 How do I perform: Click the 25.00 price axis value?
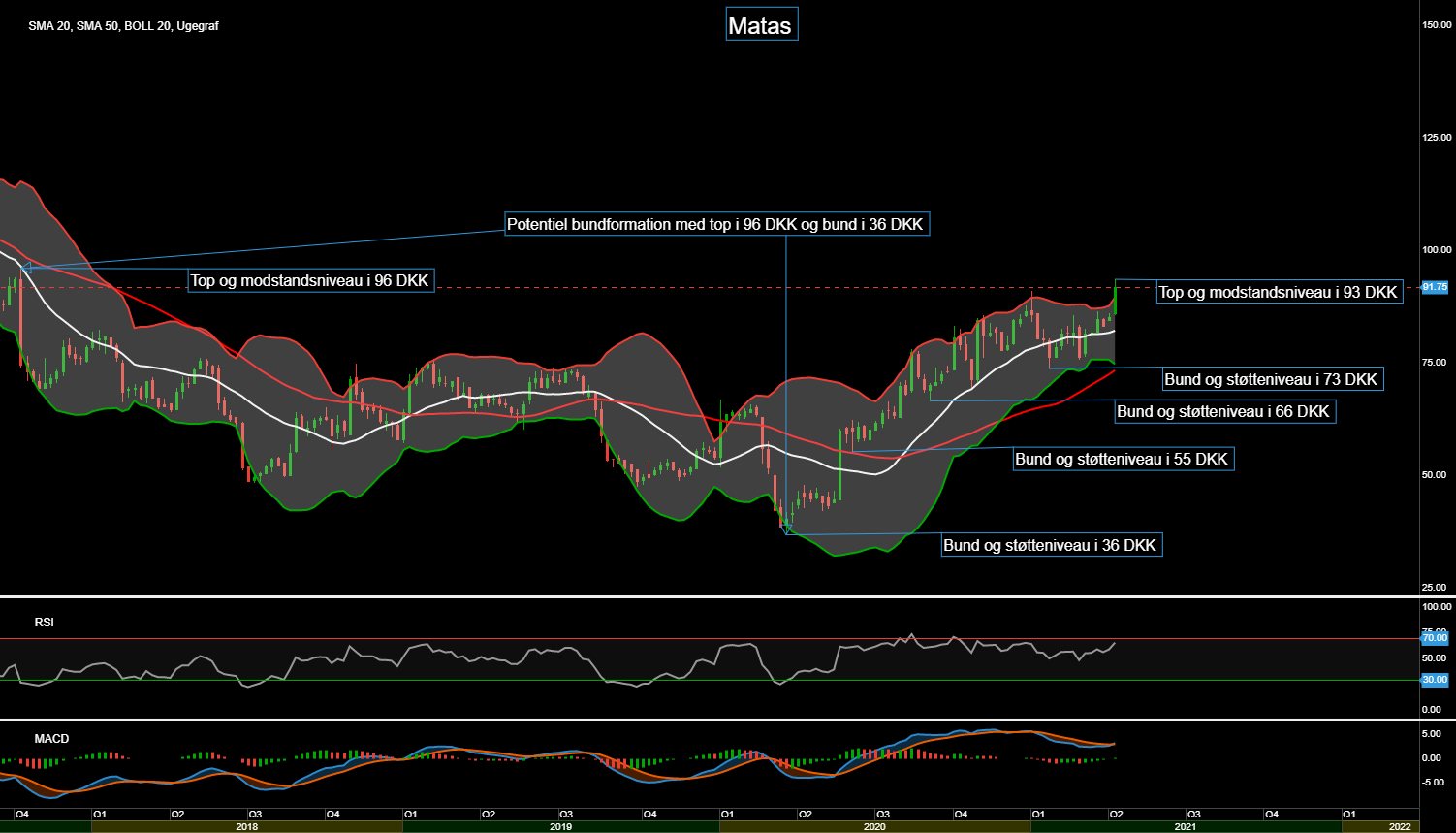(x=1436, y=587)
